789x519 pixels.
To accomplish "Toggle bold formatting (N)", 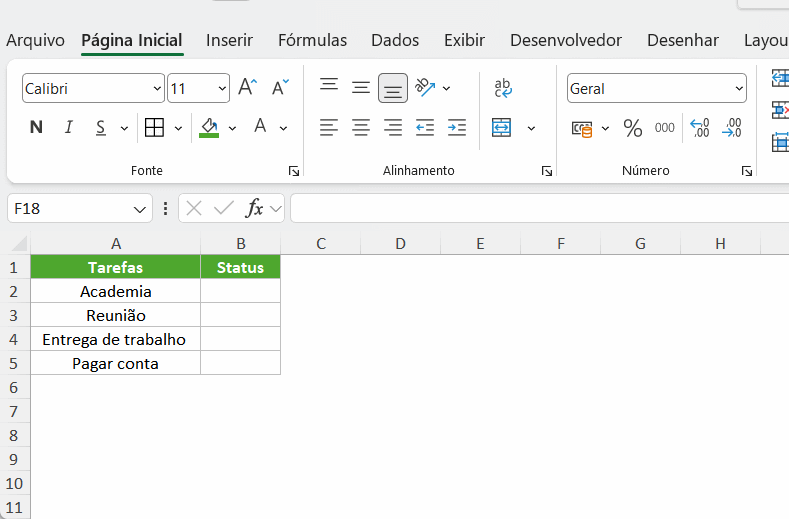I will tap(36, 127).
